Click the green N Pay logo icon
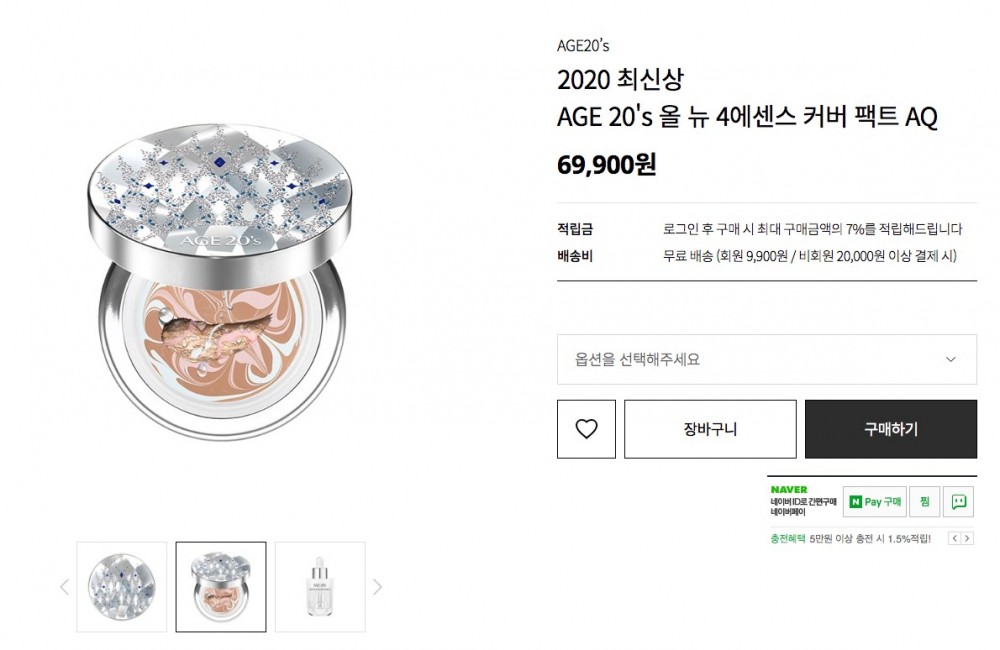 click(855, 502)
